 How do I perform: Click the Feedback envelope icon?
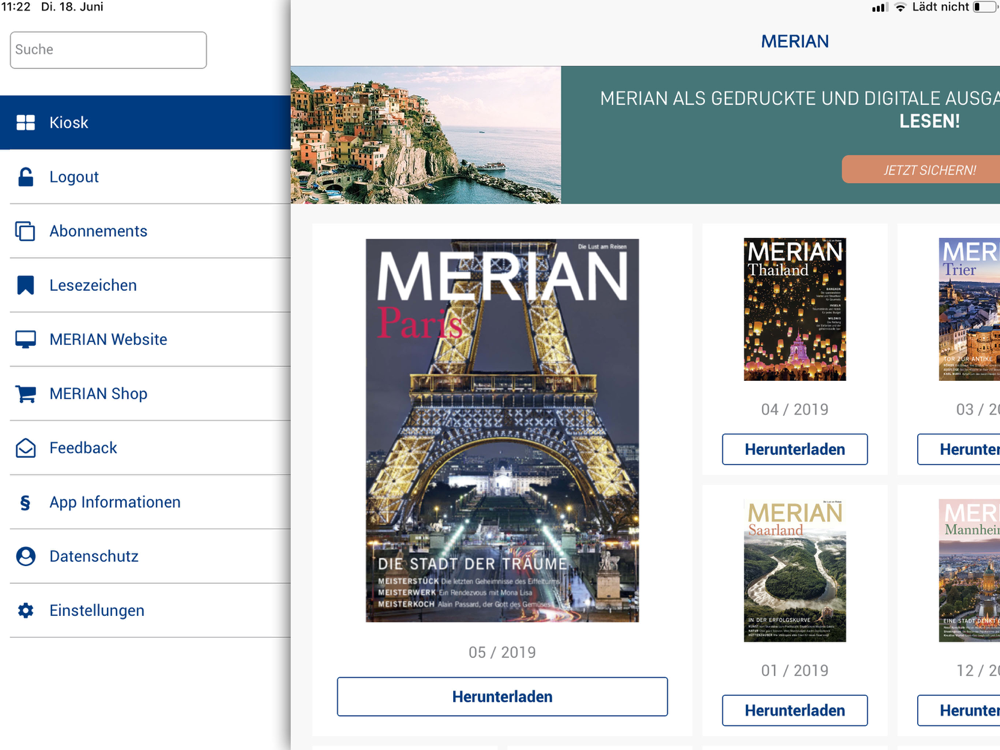26,448
